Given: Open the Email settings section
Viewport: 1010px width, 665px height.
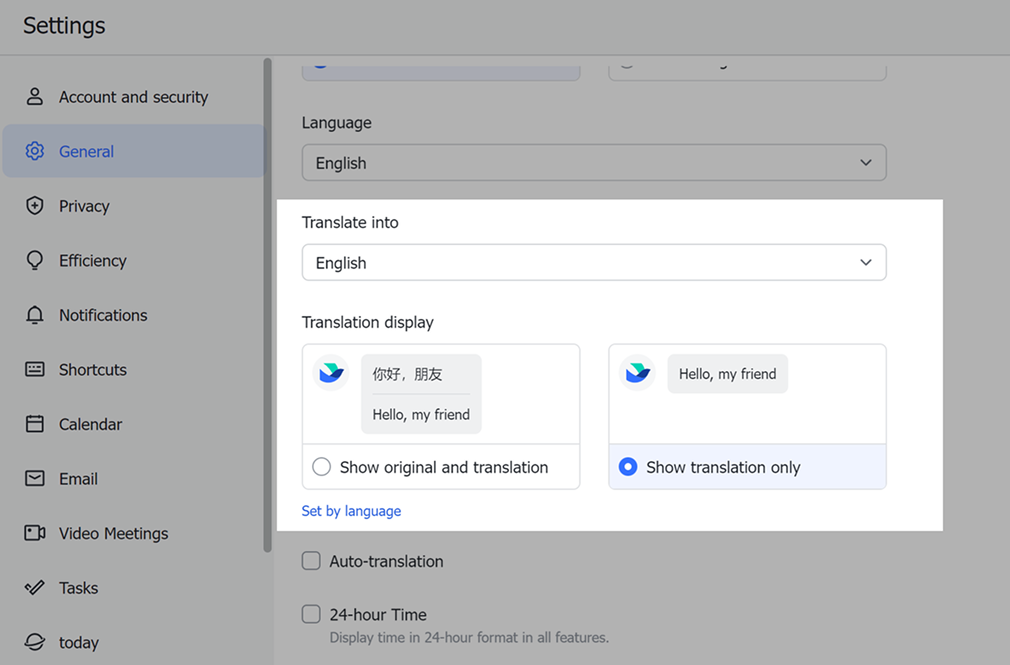Looking at the screenshot, I should (78, 479).
